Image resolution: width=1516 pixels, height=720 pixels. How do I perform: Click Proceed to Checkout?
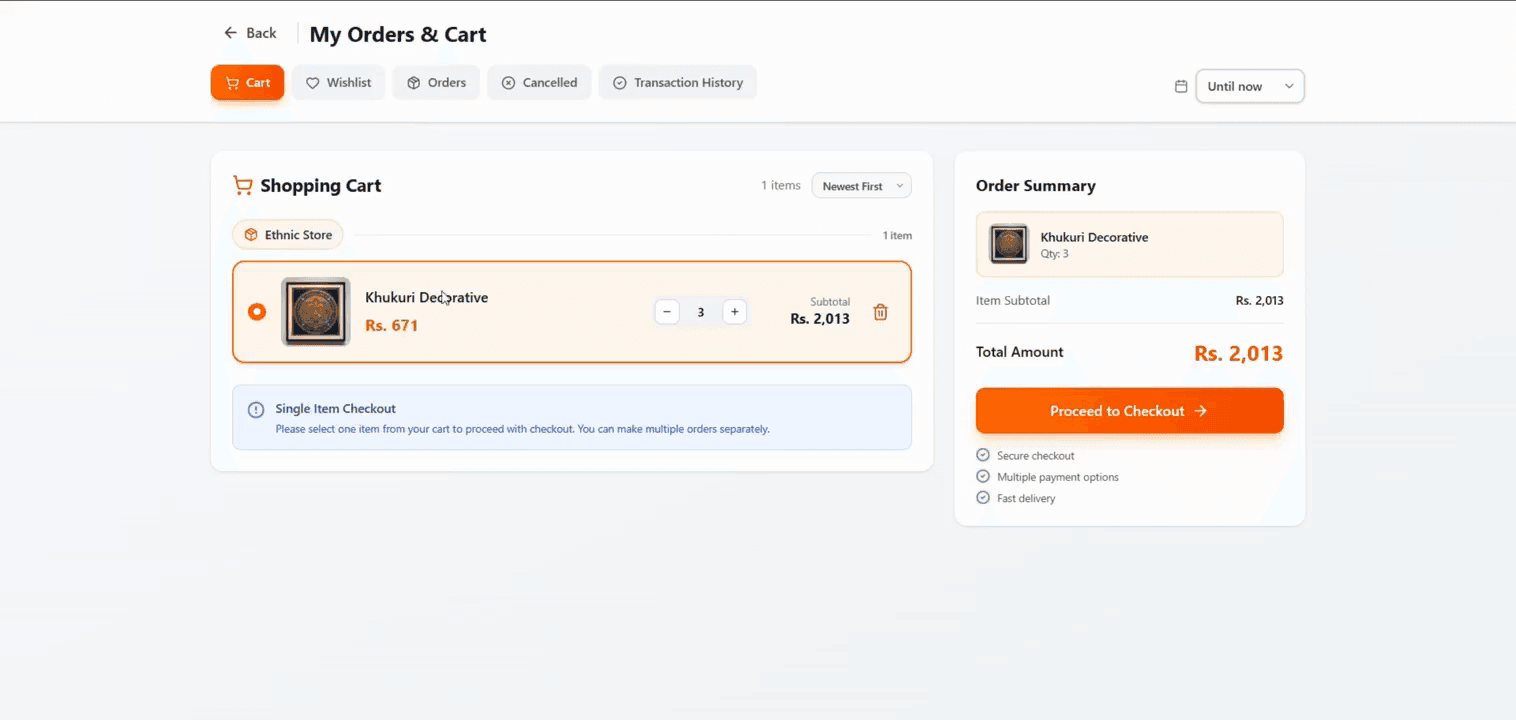tap(1129, 411)
